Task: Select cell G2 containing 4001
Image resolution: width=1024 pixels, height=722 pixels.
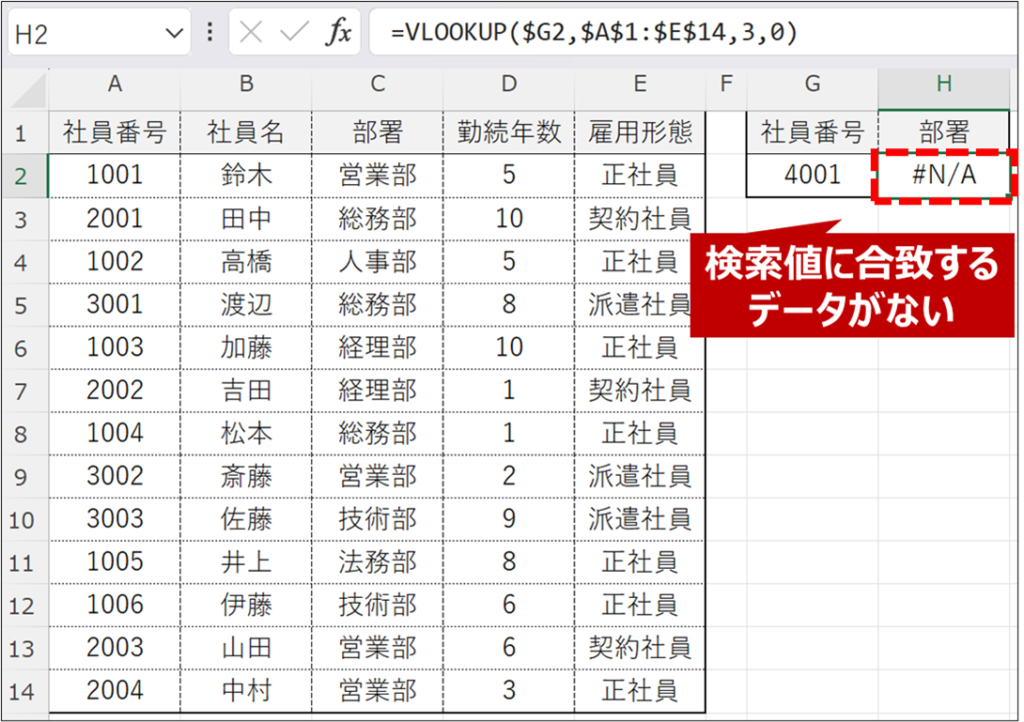Action: [x=812, y=176]
